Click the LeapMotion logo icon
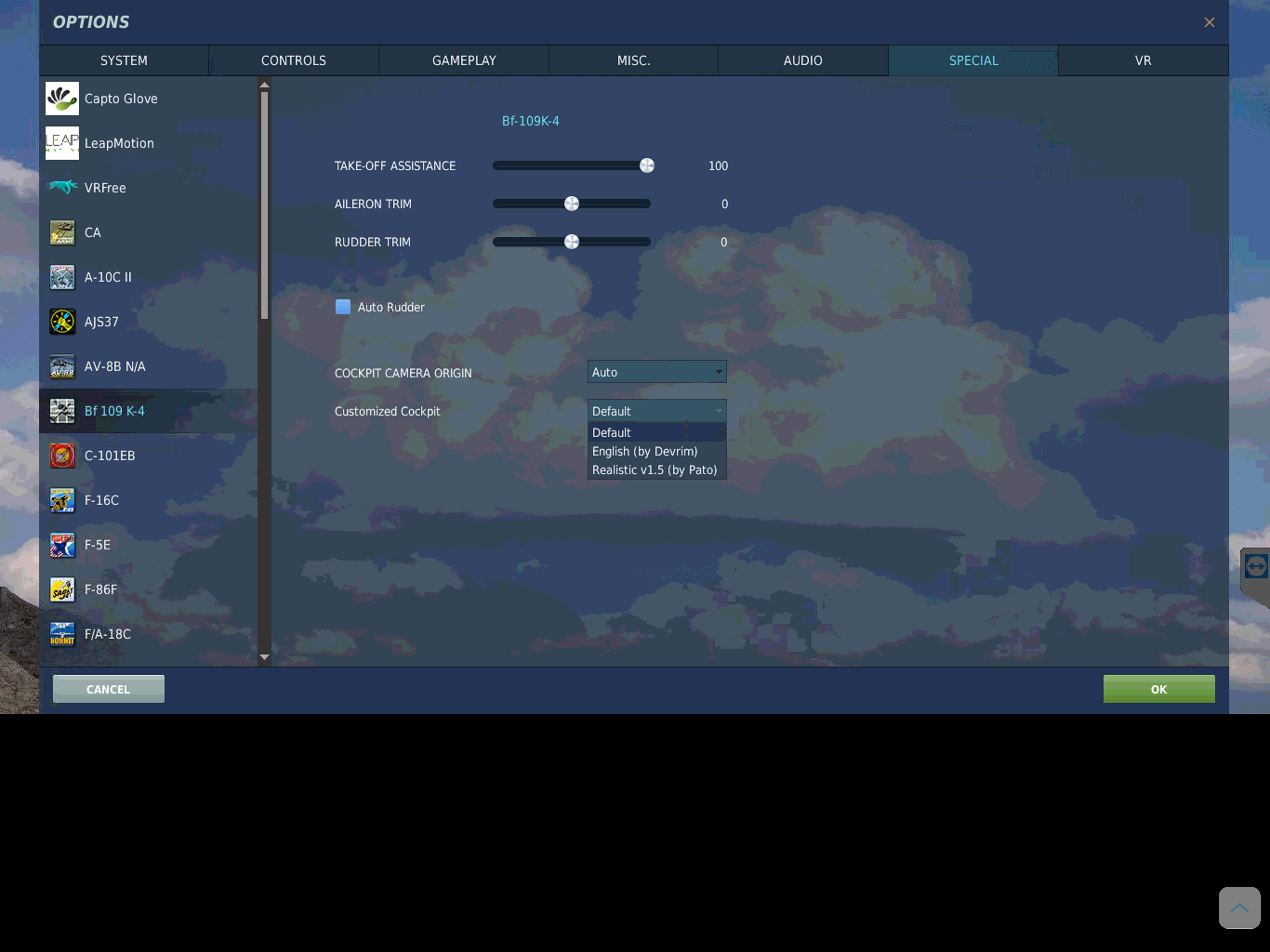1270x952 pixels. tap(62, 144)
